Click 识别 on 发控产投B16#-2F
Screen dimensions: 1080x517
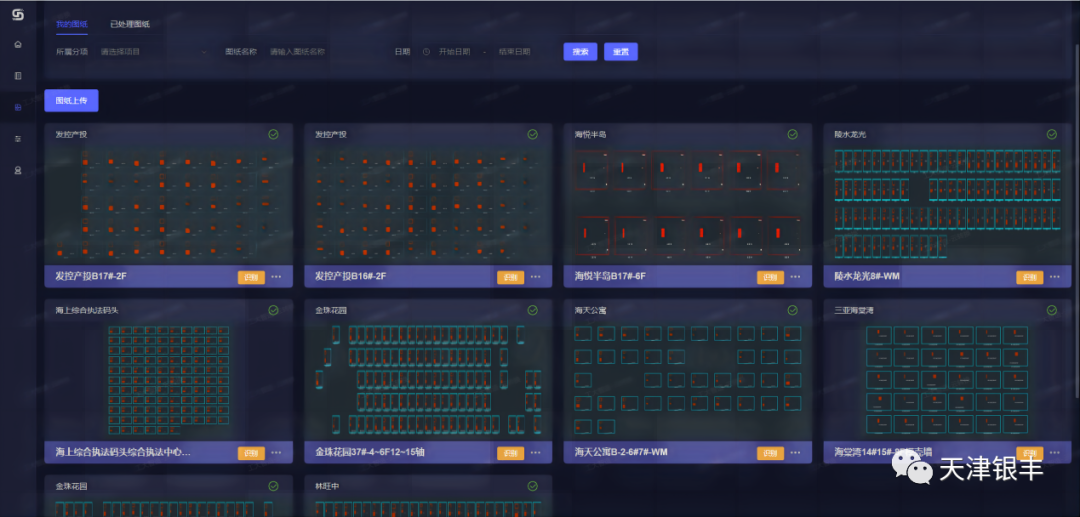pyautogui.click(x=510, y=277)
